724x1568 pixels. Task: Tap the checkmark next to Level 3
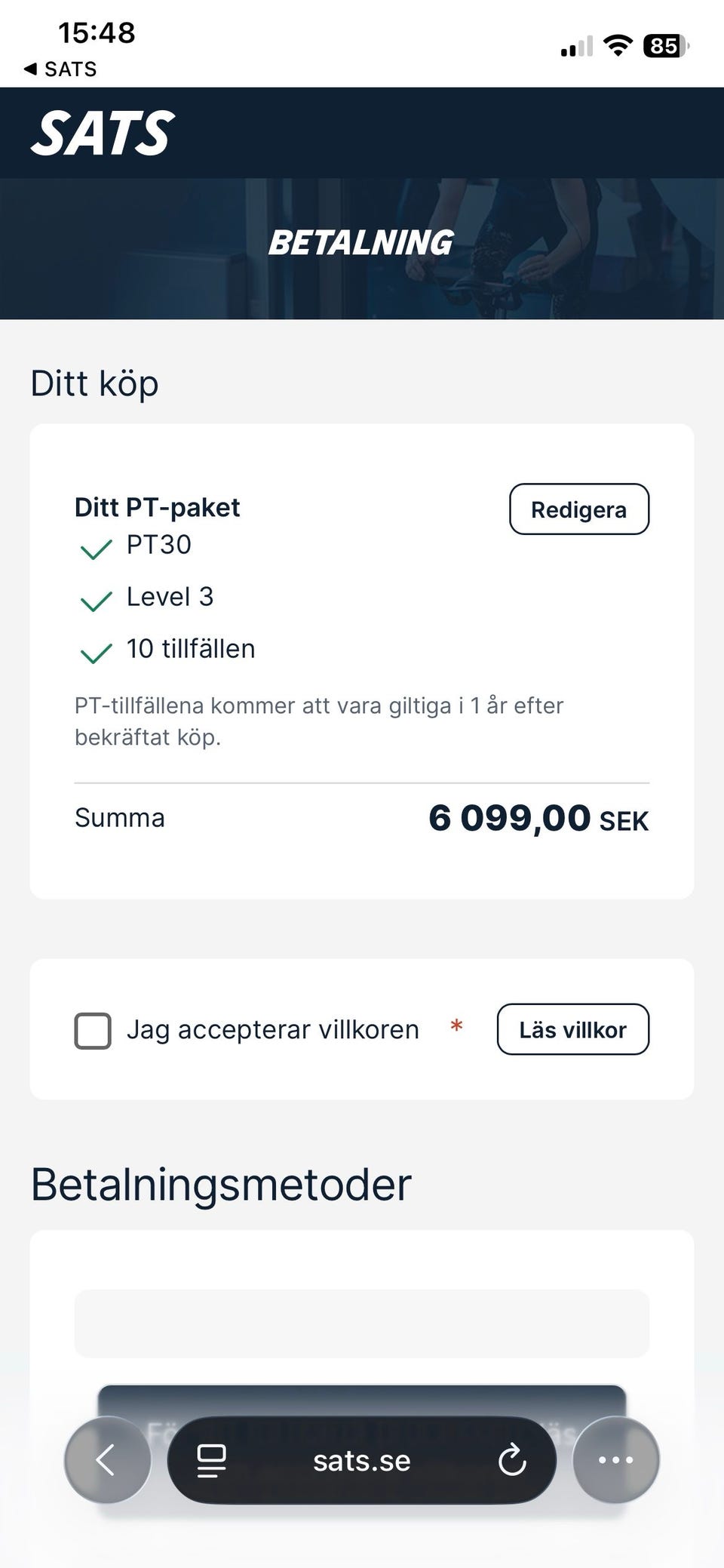(x=96, y=600)
